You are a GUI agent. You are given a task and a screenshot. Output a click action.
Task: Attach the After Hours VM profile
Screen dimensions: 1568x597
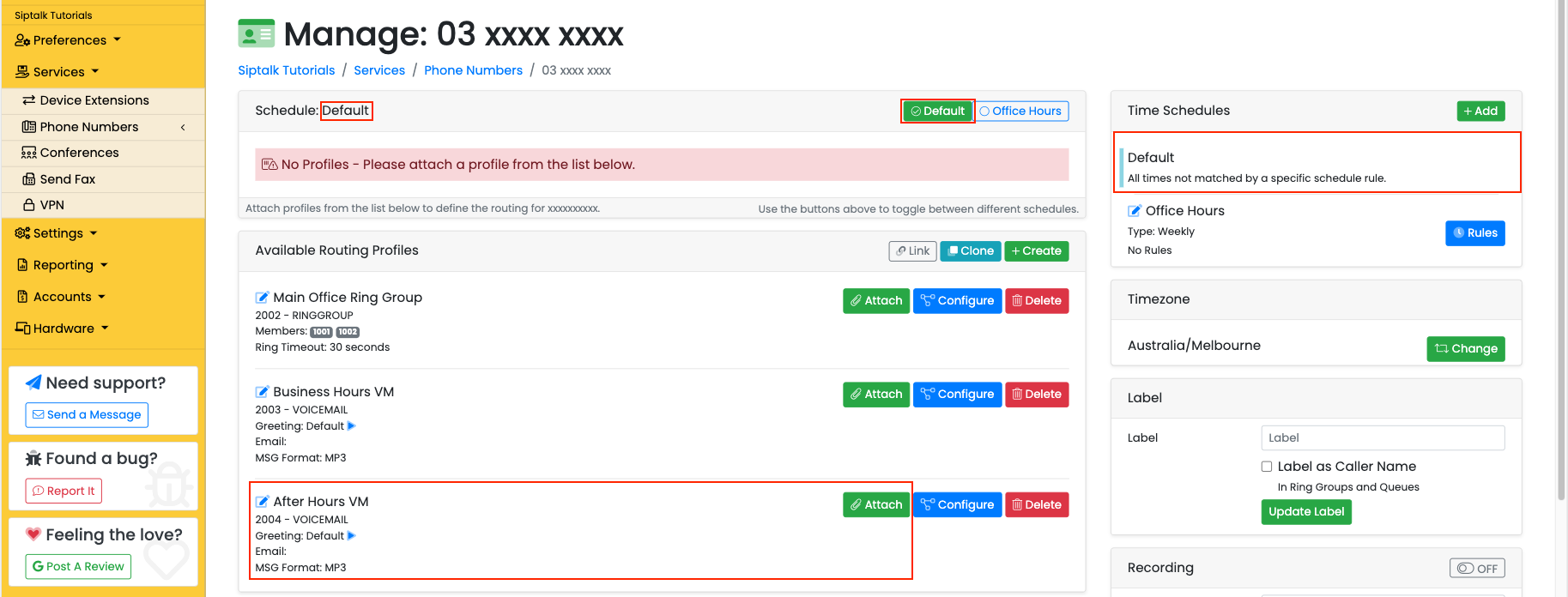pos(876,504)
